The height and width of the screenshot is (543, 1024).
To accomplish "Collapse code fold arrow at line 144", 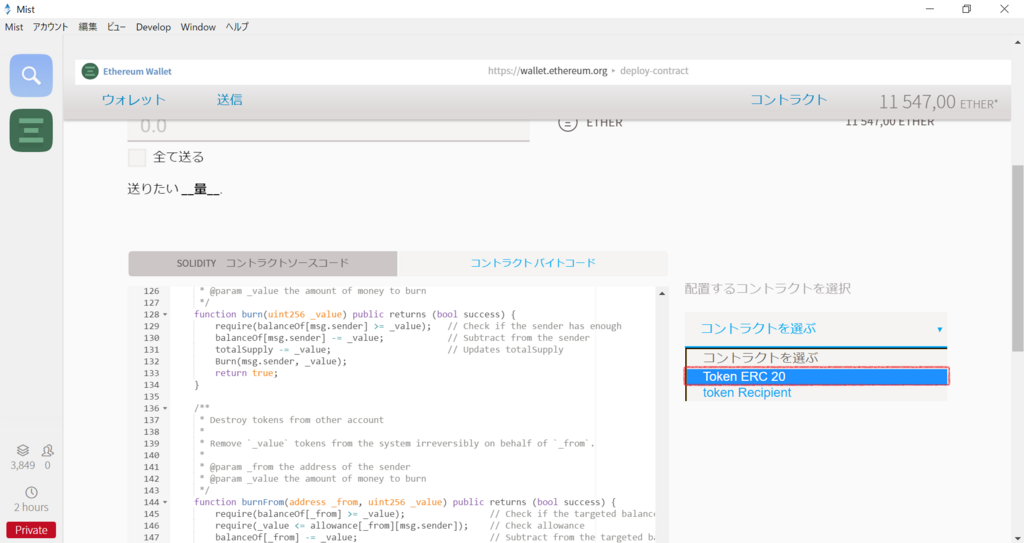I will coord(165,502).
